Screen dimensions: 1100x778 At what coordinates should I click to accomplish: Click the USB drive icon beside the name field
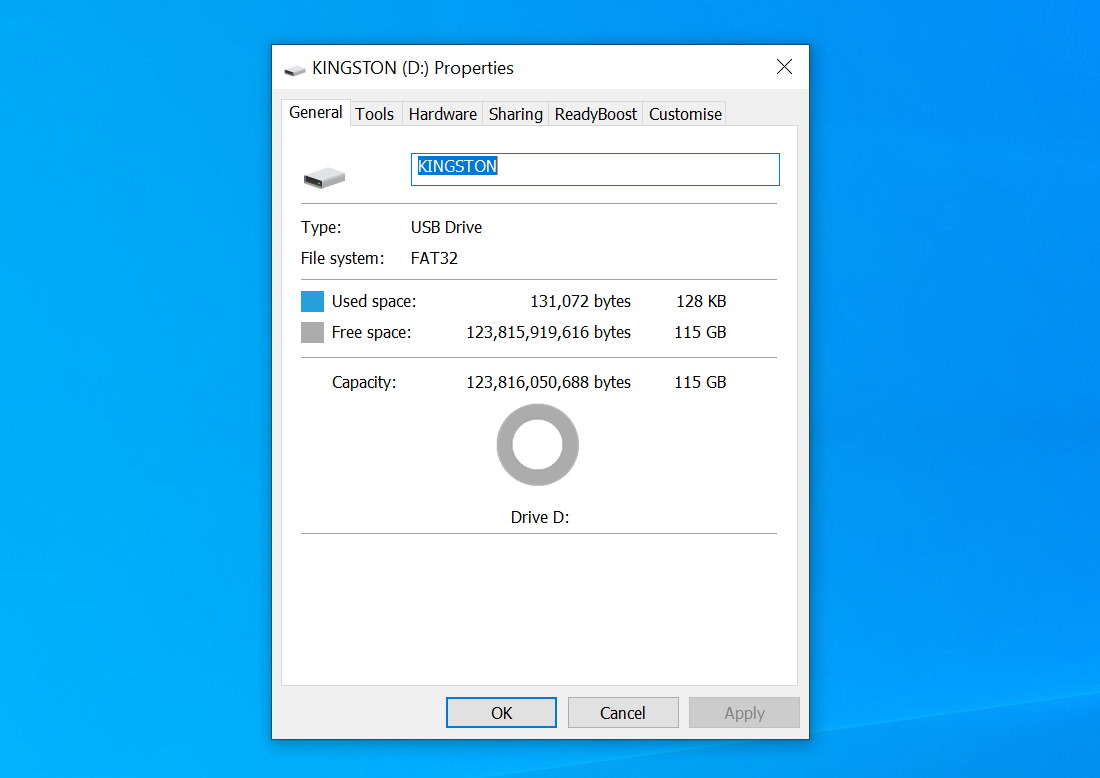pyautogui.click(x=324, y=177)
